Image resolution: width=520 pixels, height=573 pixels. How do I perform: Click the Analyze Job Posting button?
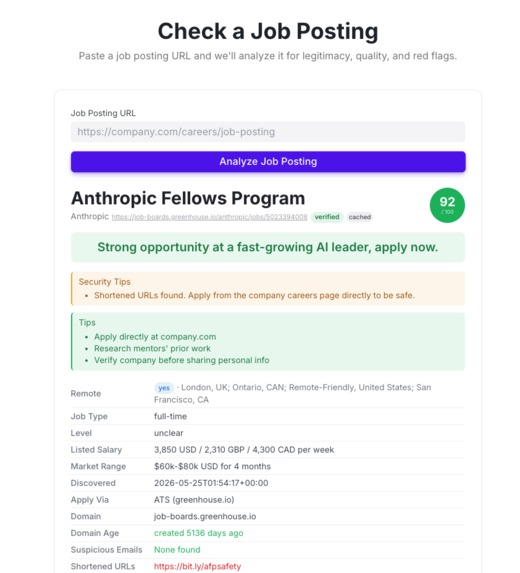(268, 162)
